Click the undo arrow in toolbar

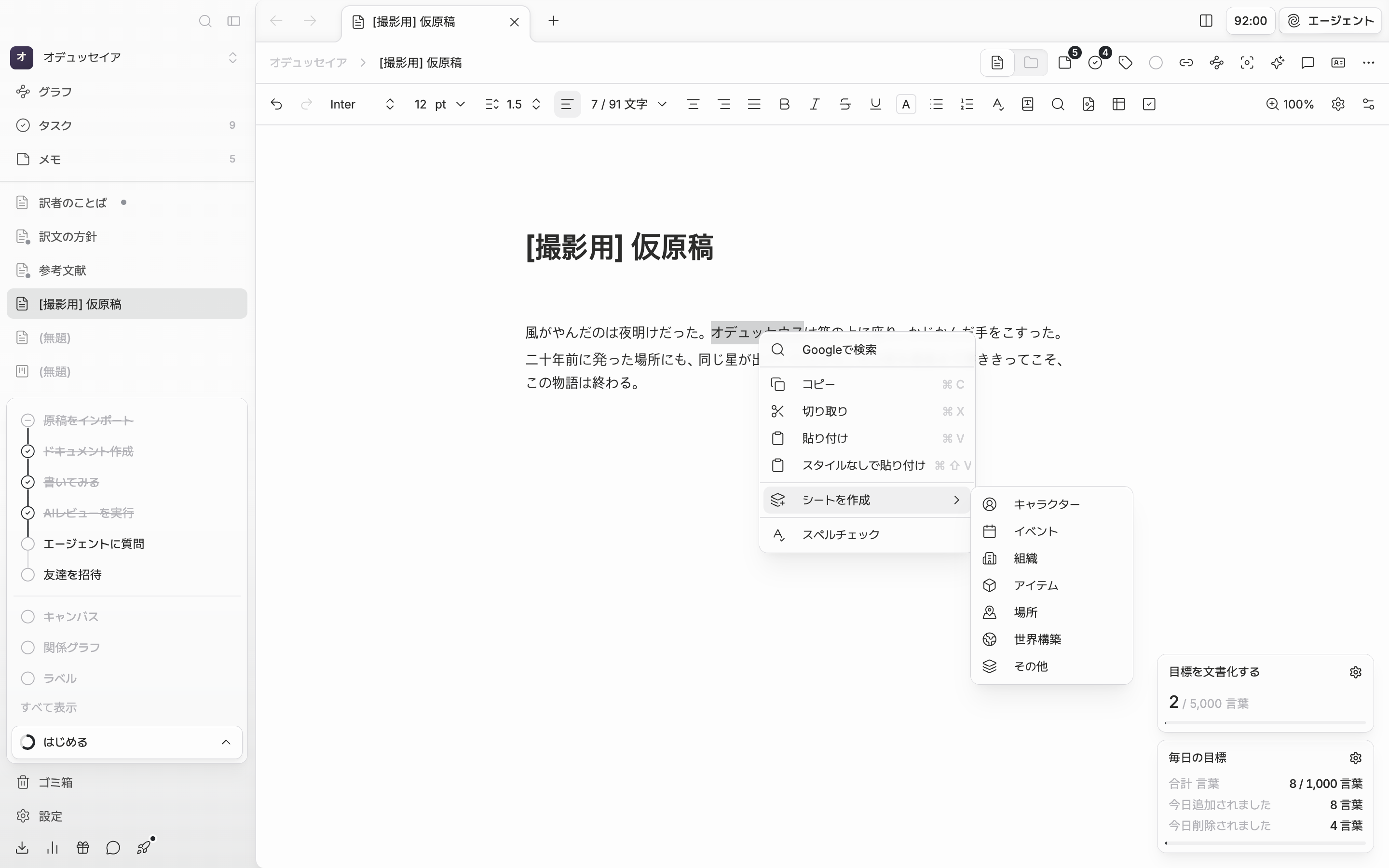(276, 104)
